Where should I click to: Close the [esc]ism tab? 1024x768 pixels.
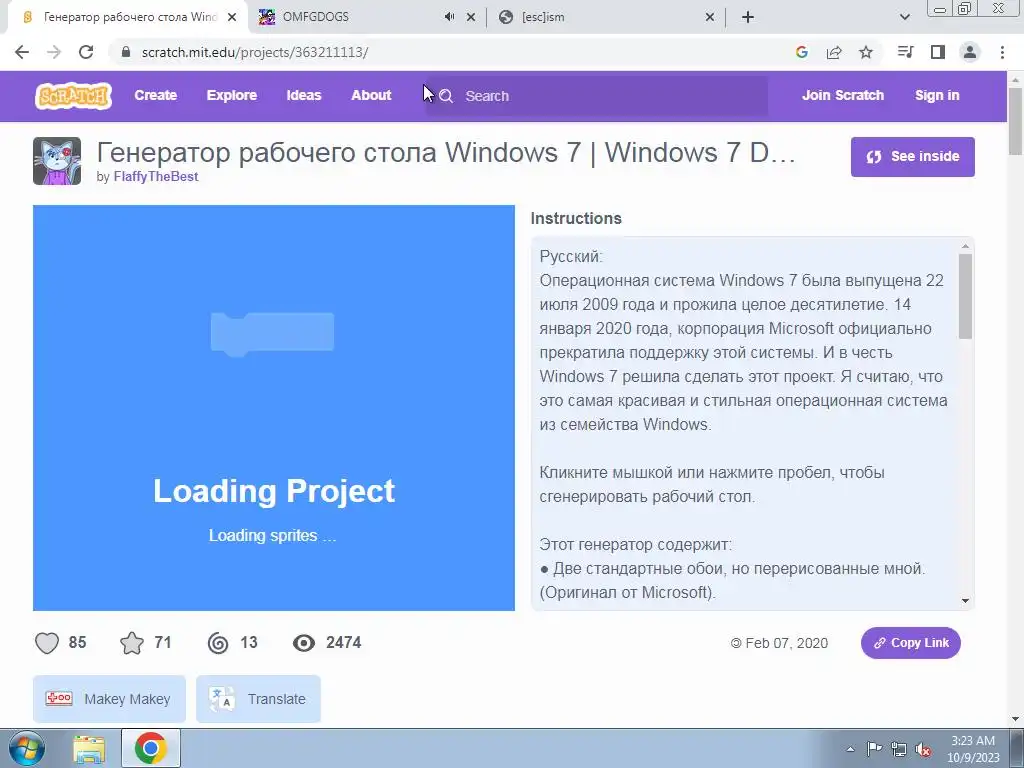click(x=710, y=17)
